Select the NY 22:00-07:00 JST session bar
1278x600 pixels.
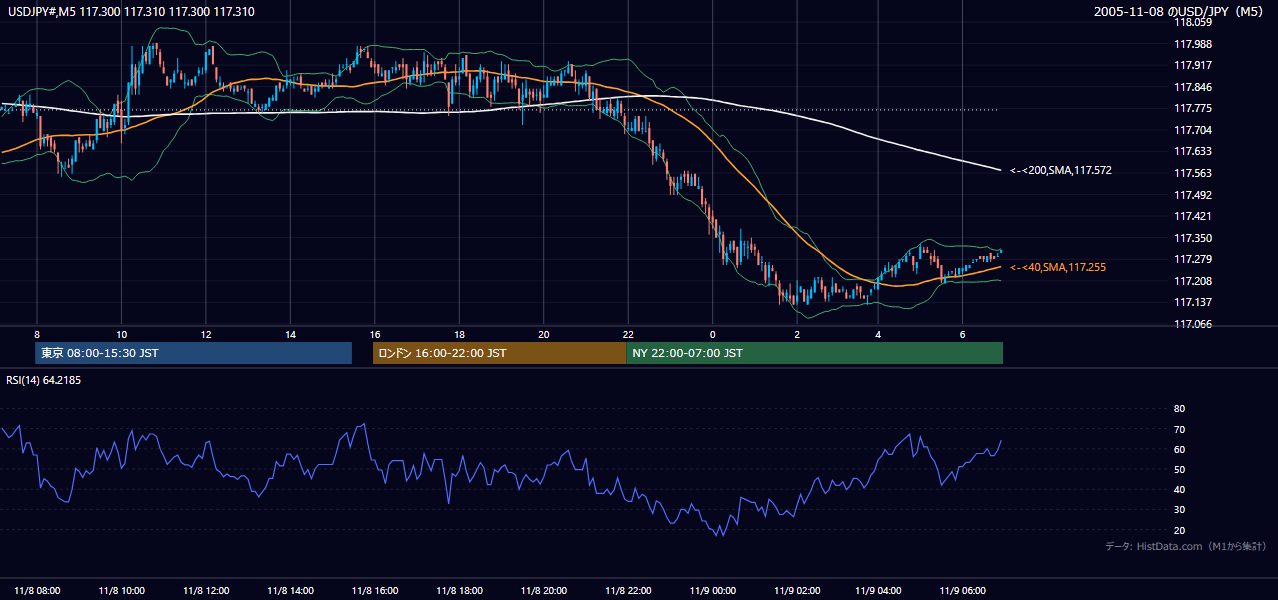coord(814,353)
